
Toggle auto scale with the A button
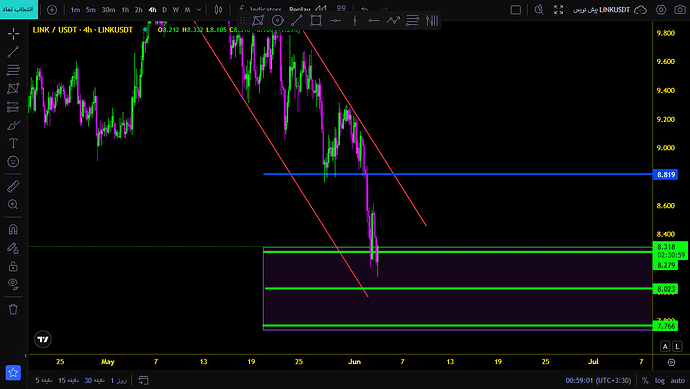[x=665, y=346]
